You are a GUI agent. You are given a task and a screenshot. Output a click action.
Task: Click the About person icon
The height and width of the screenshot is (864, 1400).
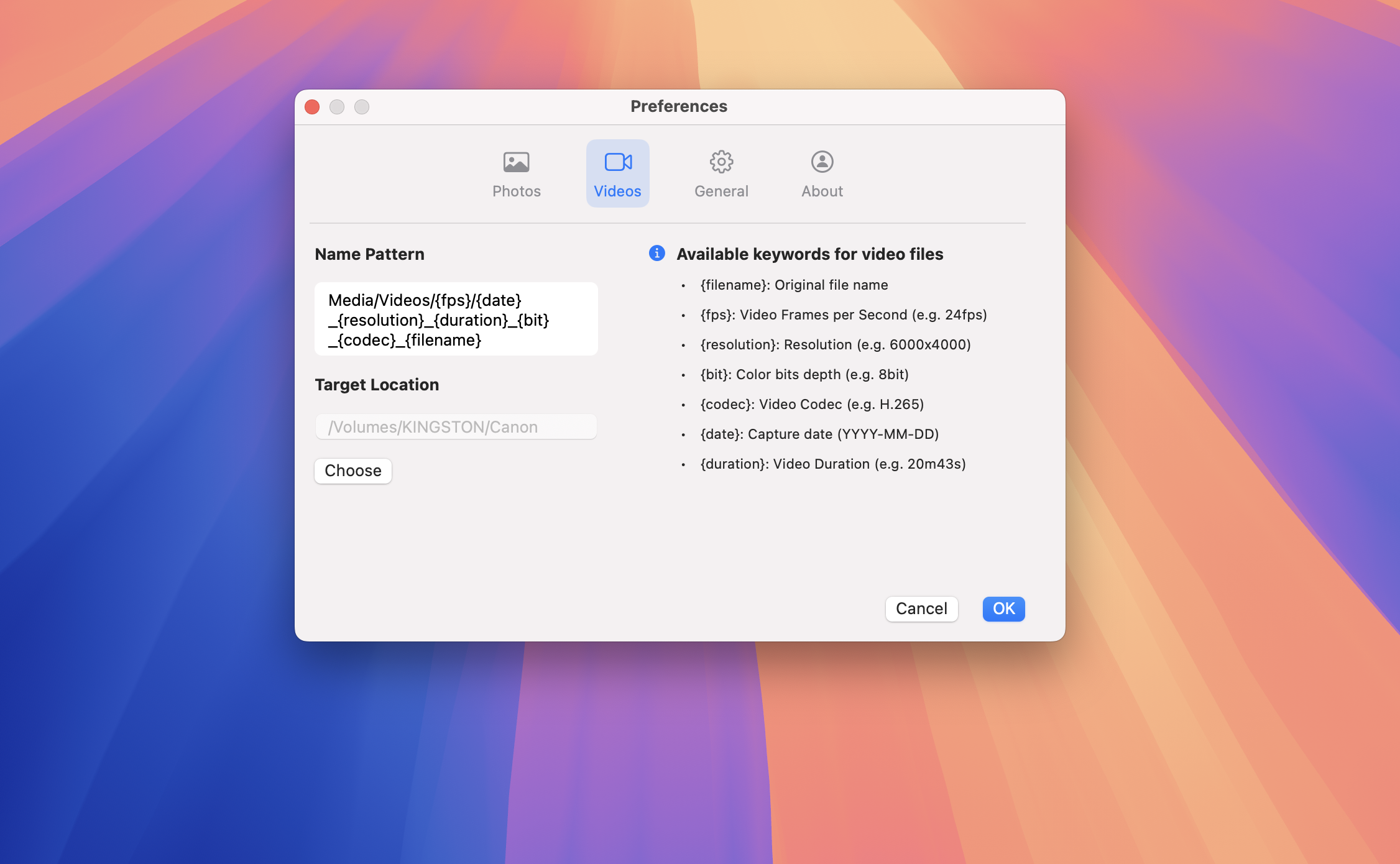pyautogui.click(x=822, y=162)
